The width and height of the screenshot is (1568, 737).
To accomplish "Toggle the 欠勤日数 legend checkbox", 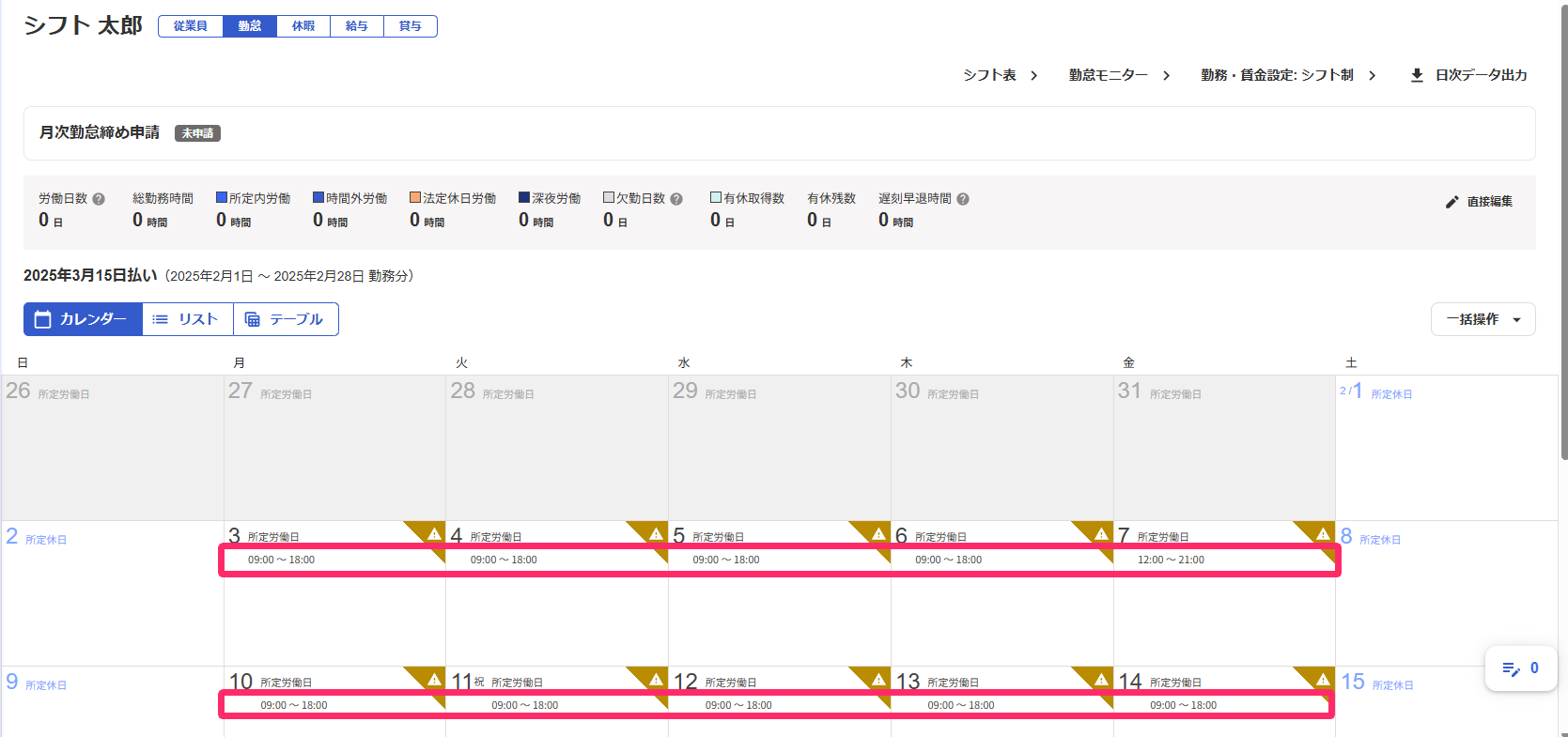I will (609, 198).
